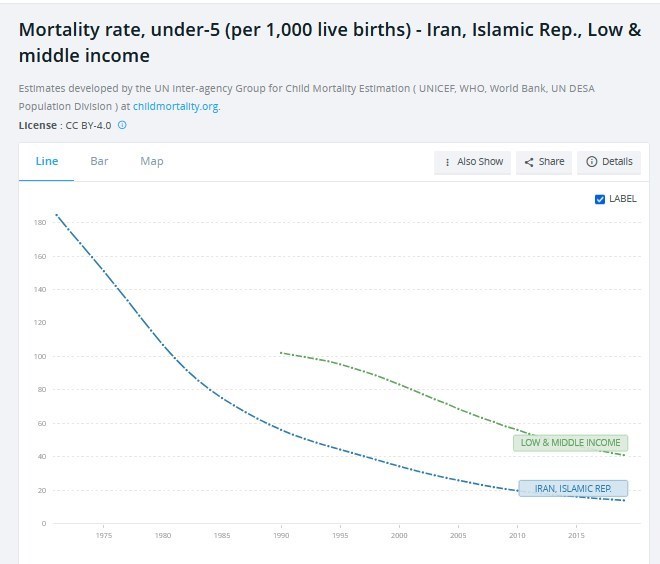Open the Also Show dropdown
The width and height of the screenshot is (660, 564).
pos(473,162)
